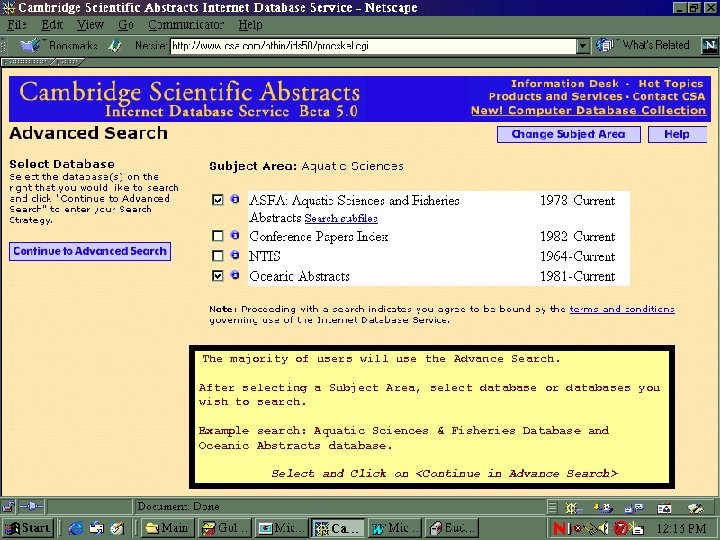Open New! Computer Database Collection link
Screen dimensions: 720x540
(588, 111)
